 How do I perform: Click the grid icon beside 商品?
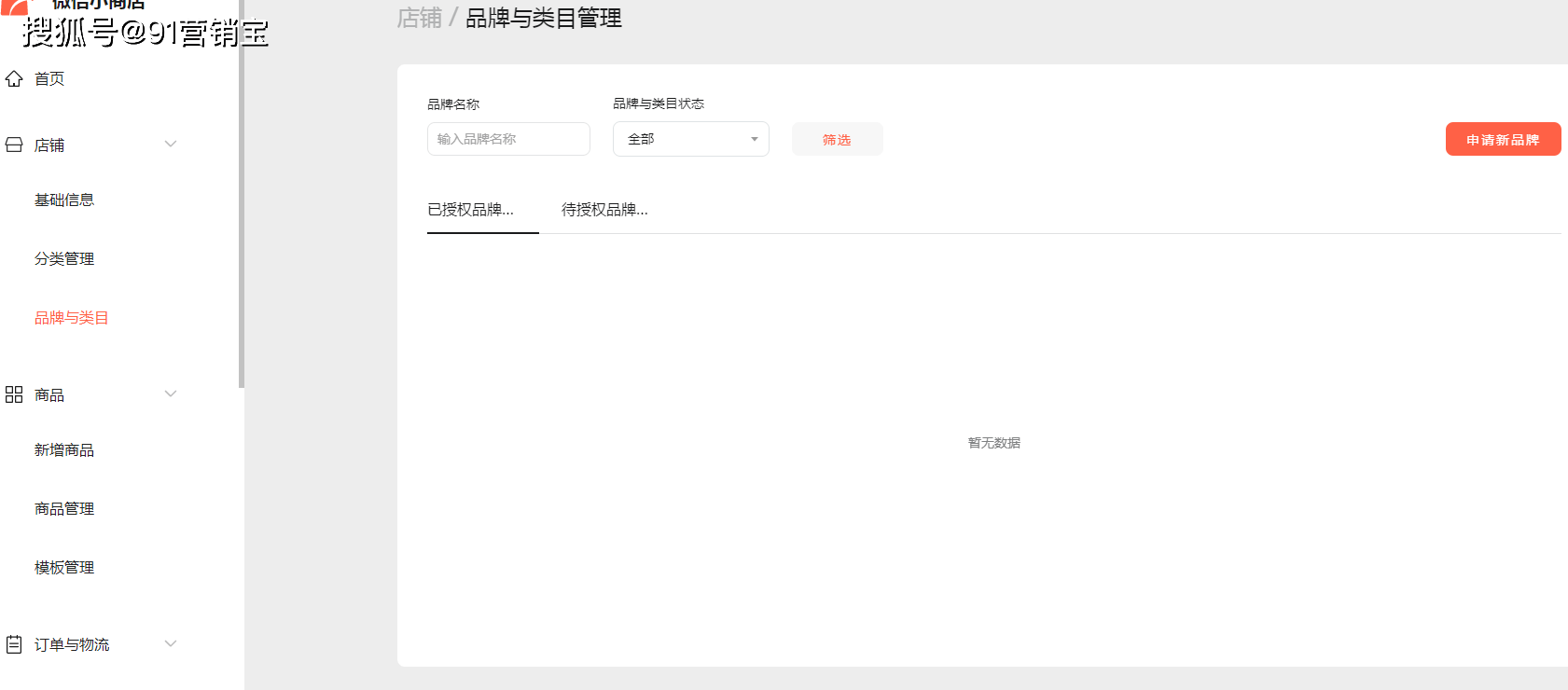click(x=14, y=394)
